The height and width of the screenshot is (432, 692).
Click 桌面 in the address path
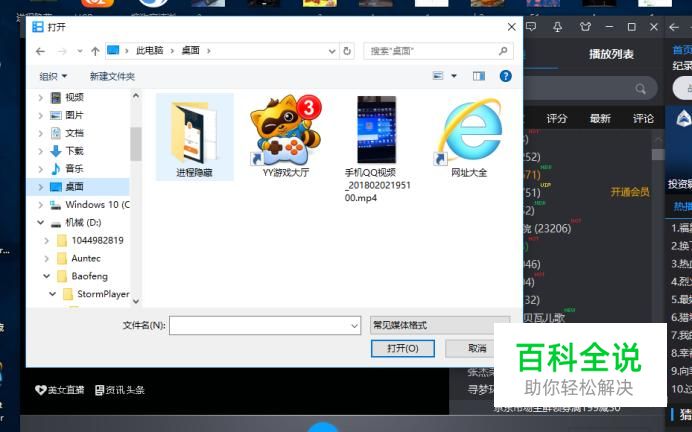point(191,51)
